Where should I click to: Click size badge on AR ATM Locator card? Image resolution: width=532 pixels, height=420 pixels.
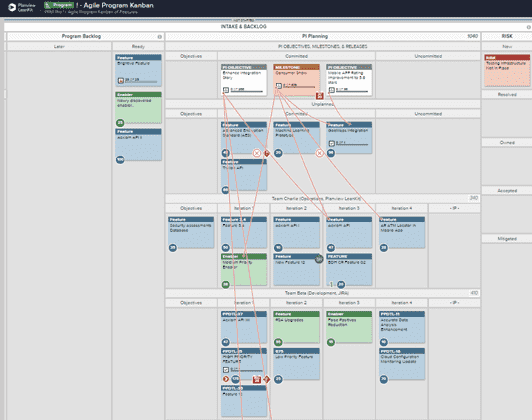[x=383, y=248]
